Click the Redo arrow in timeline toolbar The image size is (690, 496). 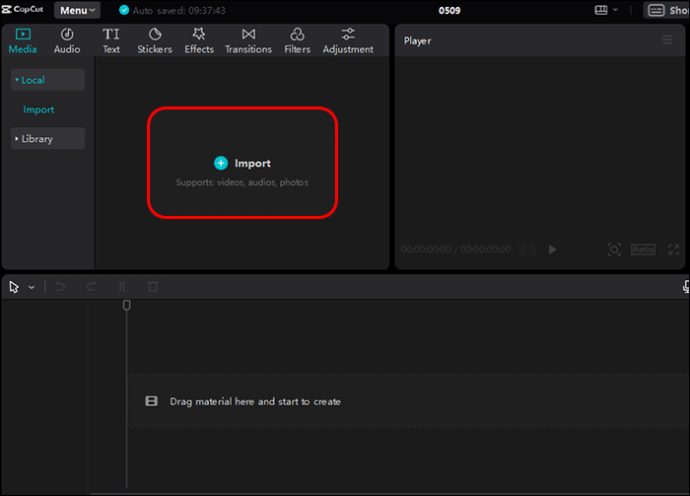pos(91,287)
